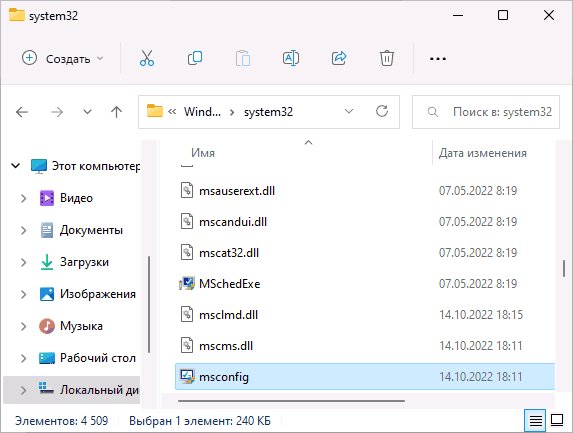Click the system32 folder icon in title bar
Viewport: 573px width, 433px height.
click(x=16, y=15)
